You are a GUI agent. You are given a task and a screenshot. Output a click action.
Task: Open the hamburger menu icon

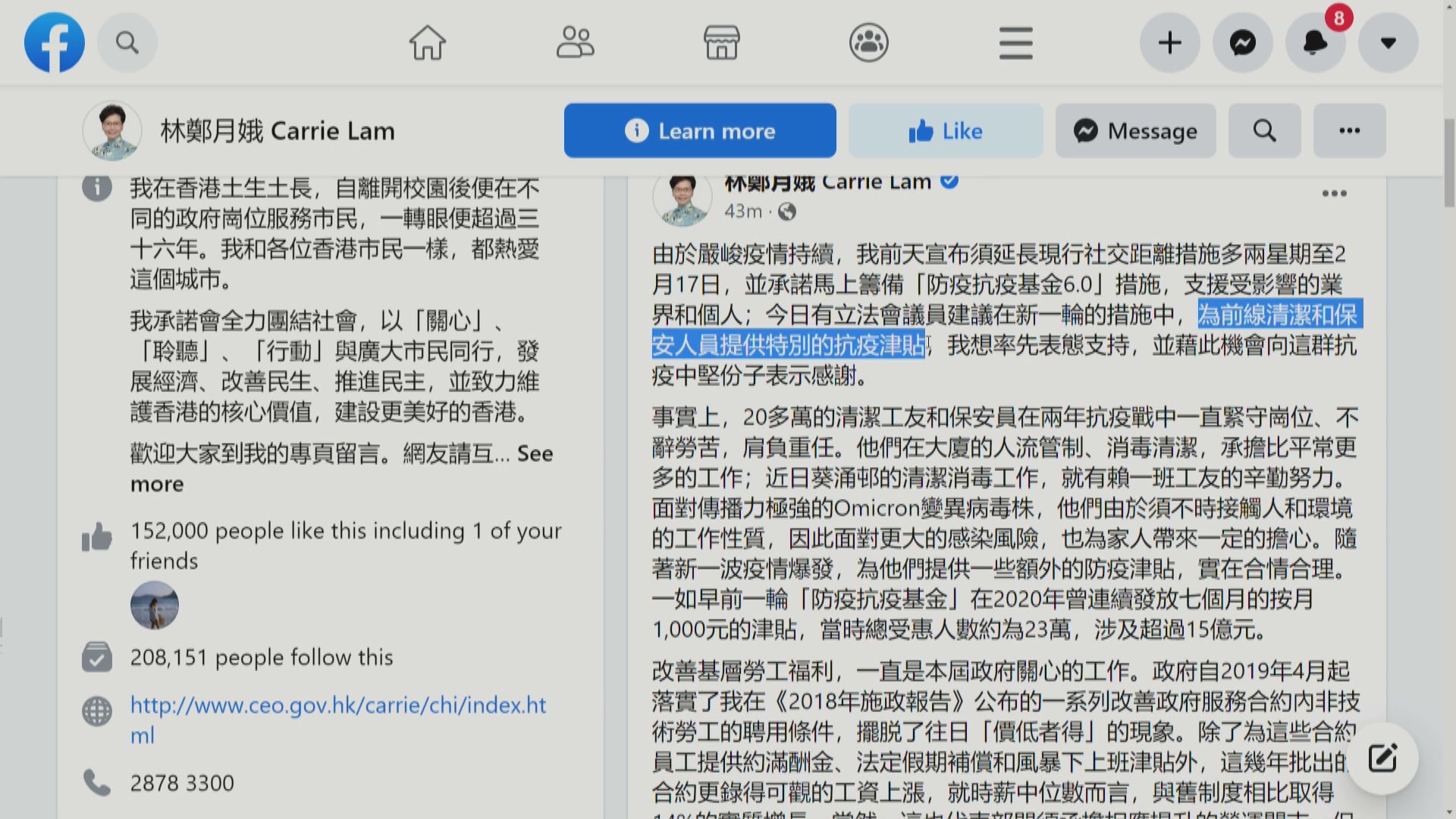[x=1015, y=42]
